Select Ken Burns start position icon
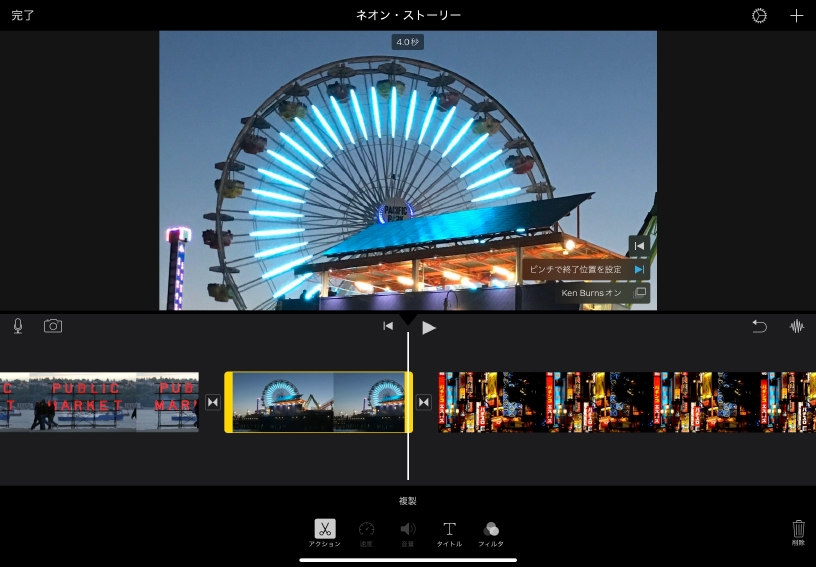The width and height of the screenshot is (816, 567). (x=638, y=245)
